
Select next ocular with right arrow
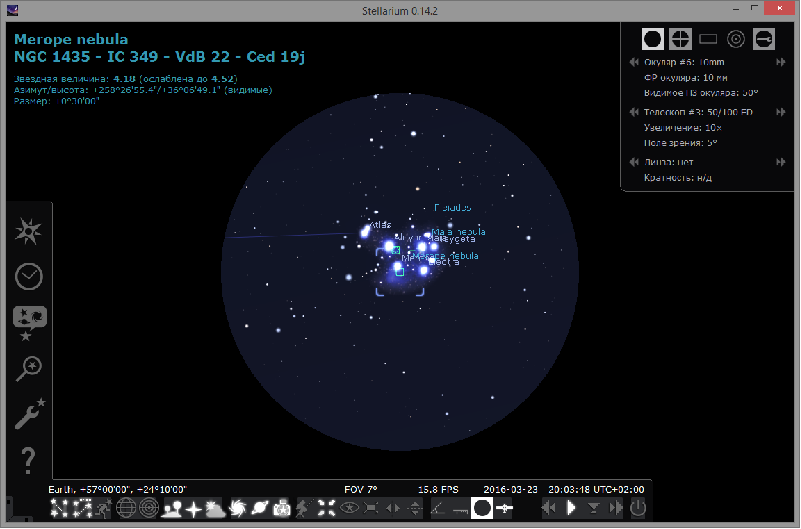click(780, 61)
